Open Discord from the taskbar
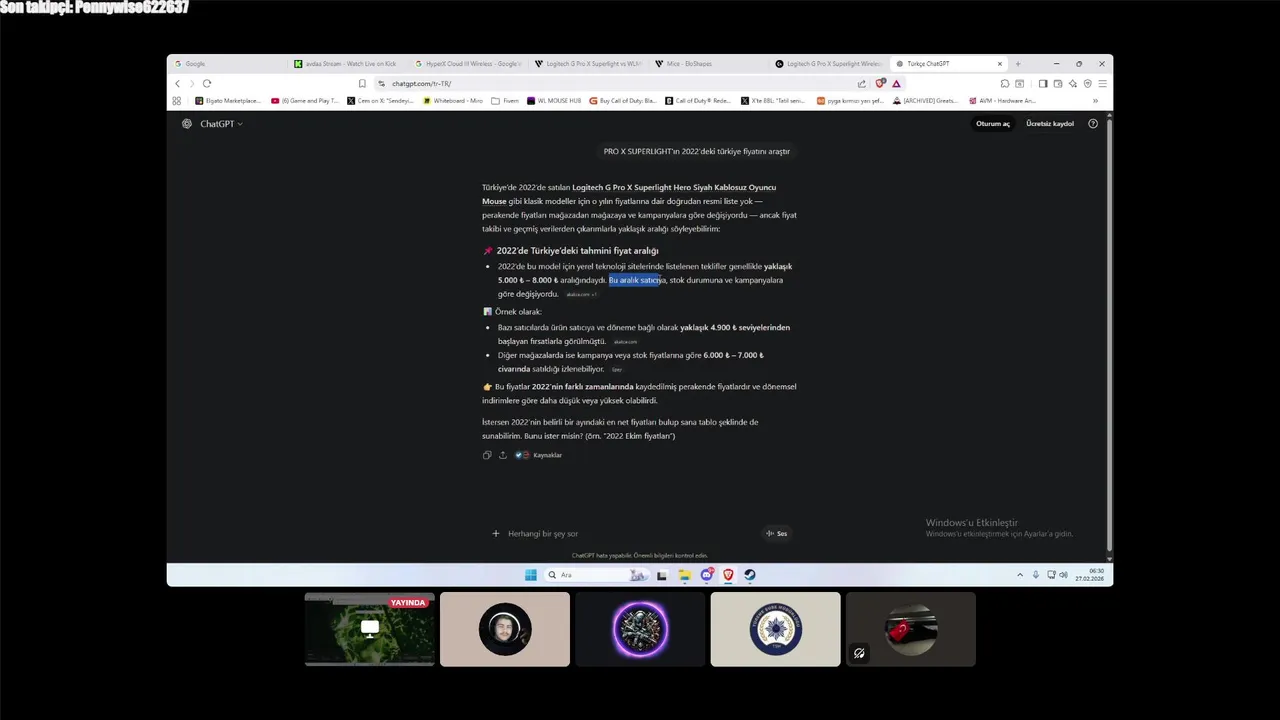1280x720 pixels. coord(708,575)
